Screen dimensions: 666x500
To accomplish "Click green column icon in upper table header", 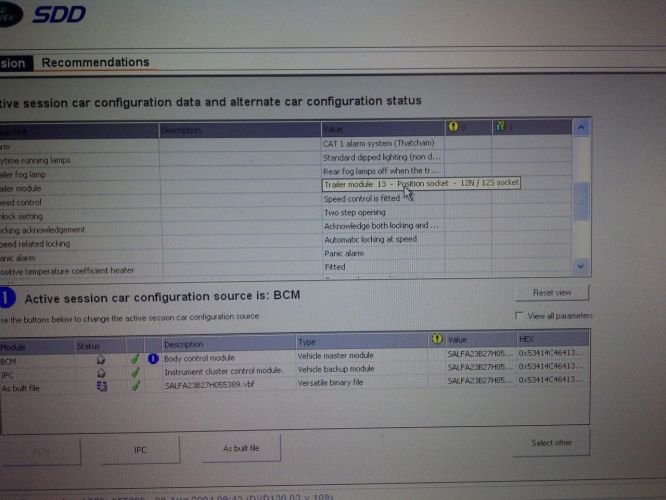I will tap(501, 126).
